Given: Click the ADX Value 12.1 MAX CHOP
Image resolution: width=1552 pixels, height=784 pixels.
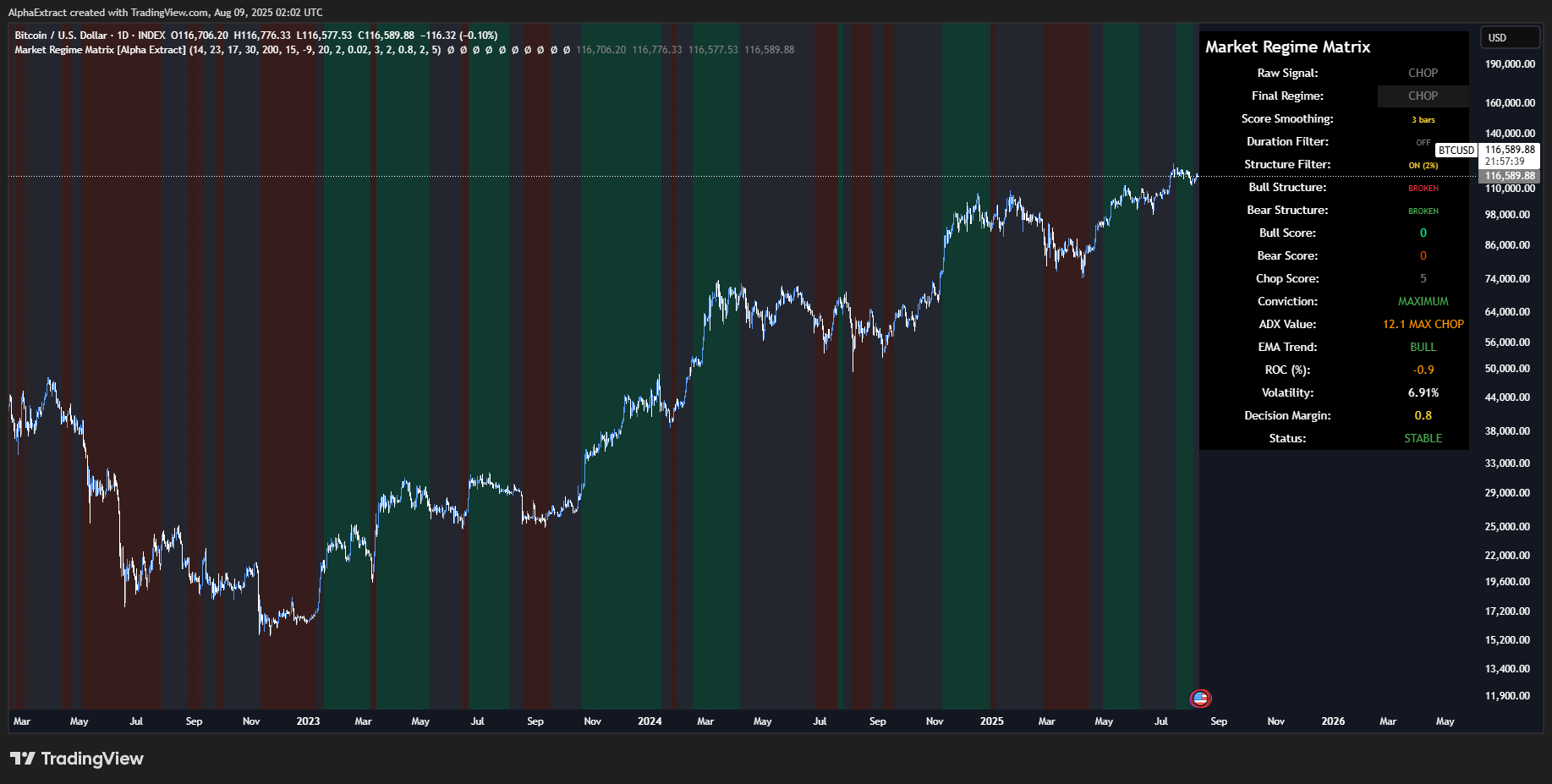Looking at the screenshot, I should pos(1423,325).
